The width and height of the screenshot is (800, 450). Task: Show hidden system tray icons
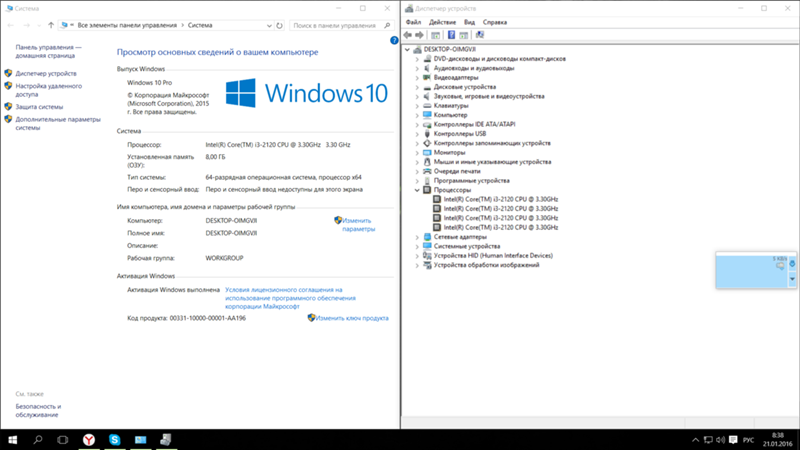[x=695, y=440]
